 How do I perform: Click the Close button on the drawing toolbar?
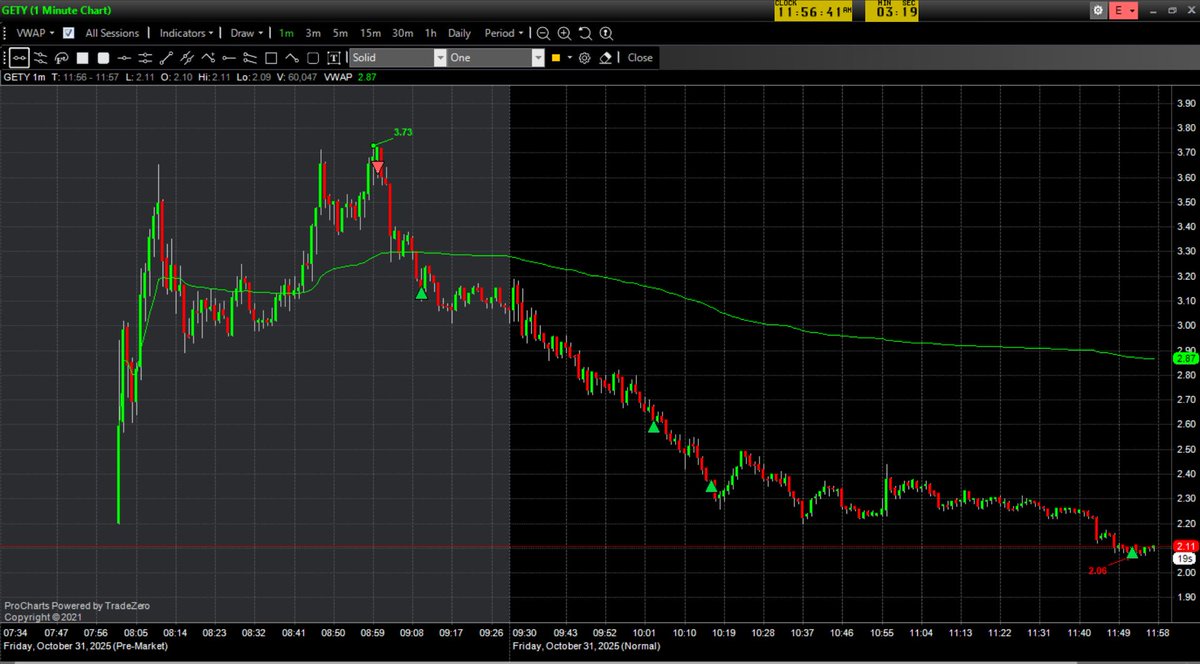click(x=639, y=58)
